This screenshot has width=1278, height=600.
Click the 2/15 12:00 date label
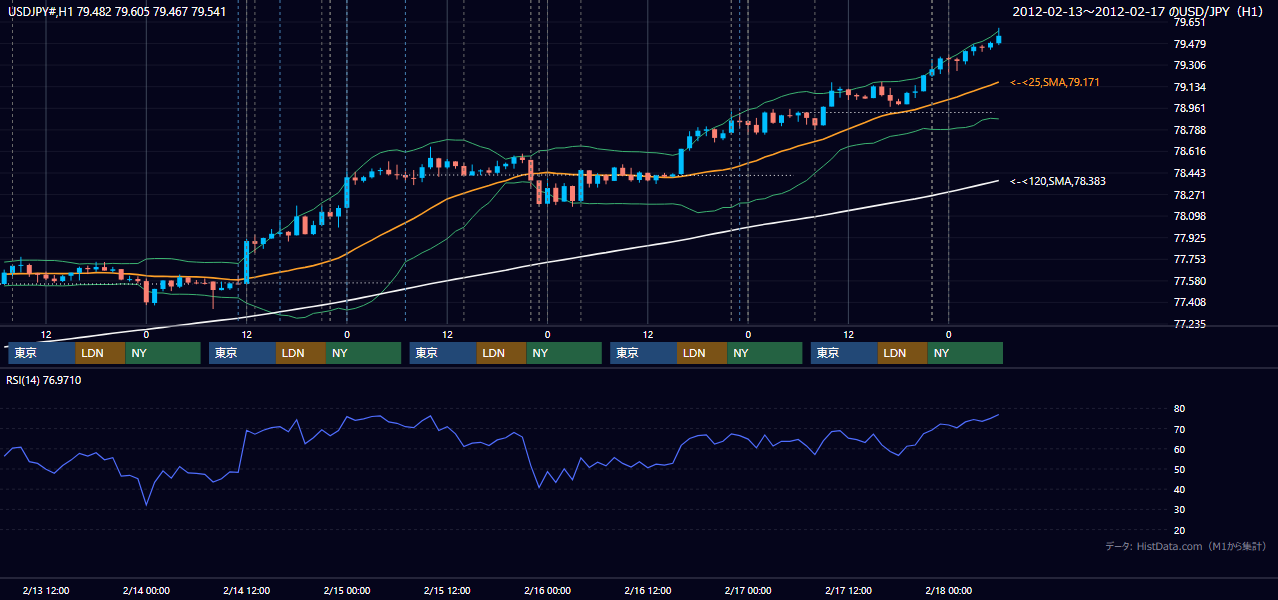pos(447,590)
